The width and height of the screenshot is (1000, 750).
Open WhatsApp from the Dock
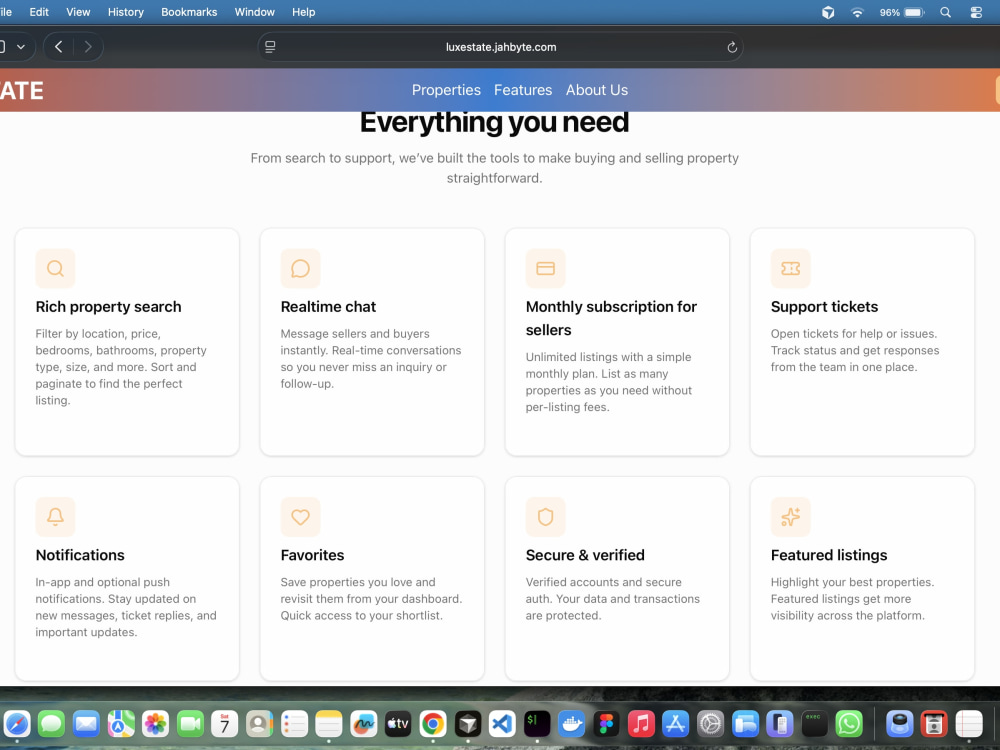[849, 724]
